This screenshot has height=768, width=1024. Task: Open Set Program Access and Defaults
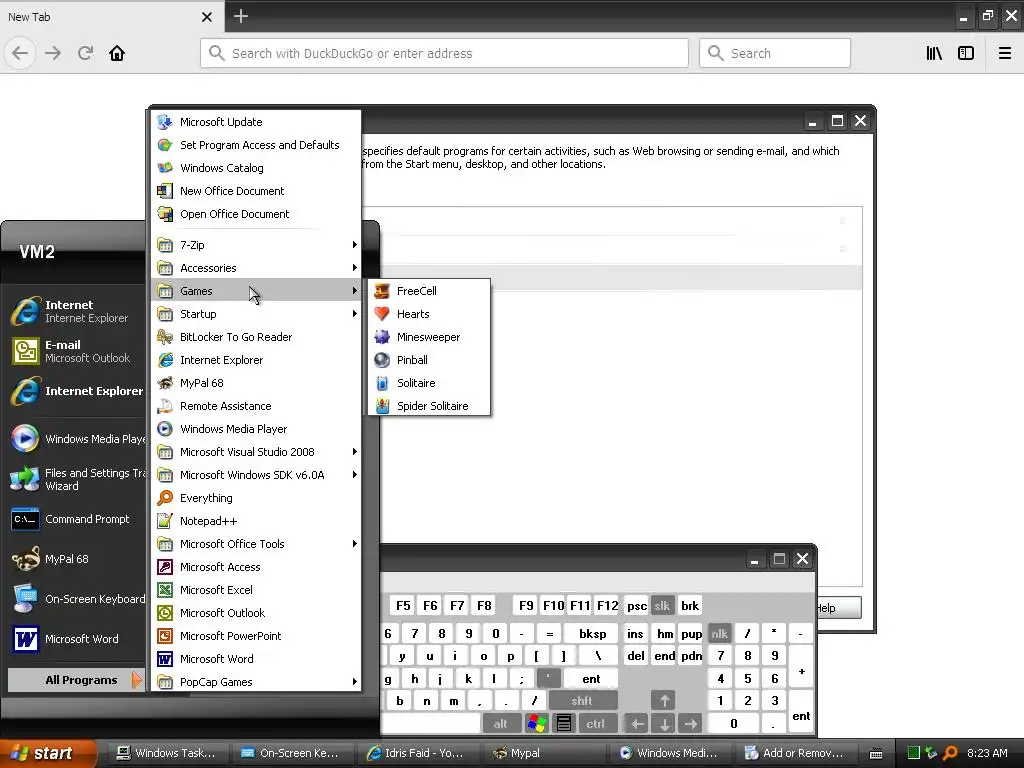256,145
